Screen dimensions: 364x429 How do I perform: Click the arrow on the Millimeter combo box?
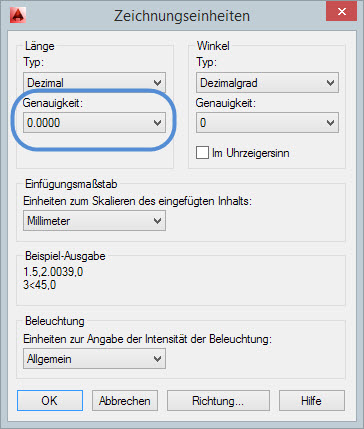157,221
